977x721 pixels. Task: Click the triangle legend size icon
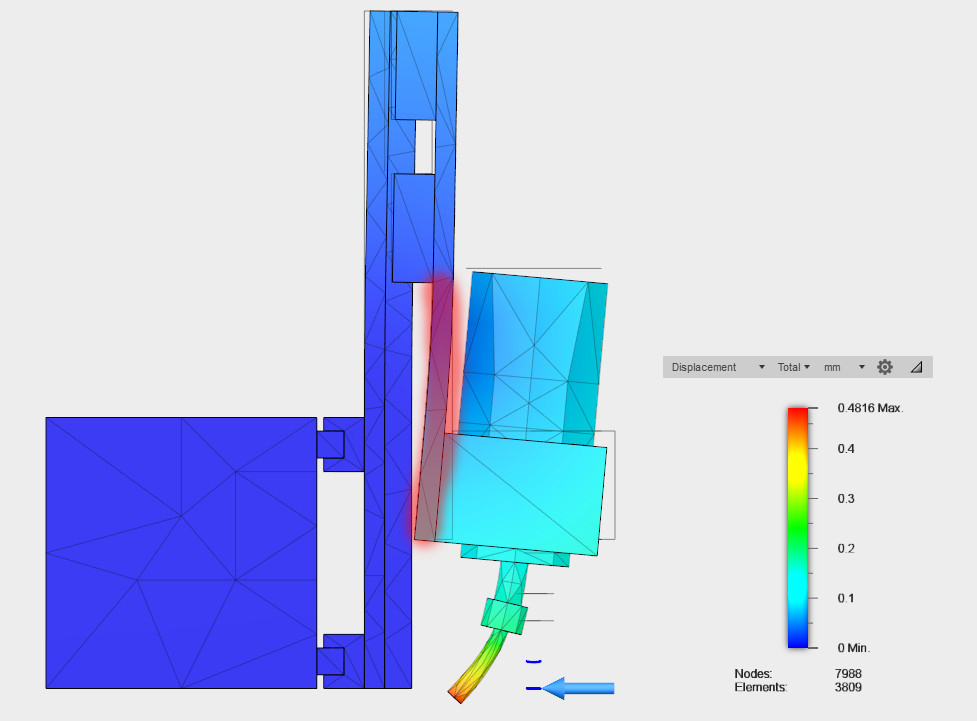pyautogui.click(x=916, y=367)
